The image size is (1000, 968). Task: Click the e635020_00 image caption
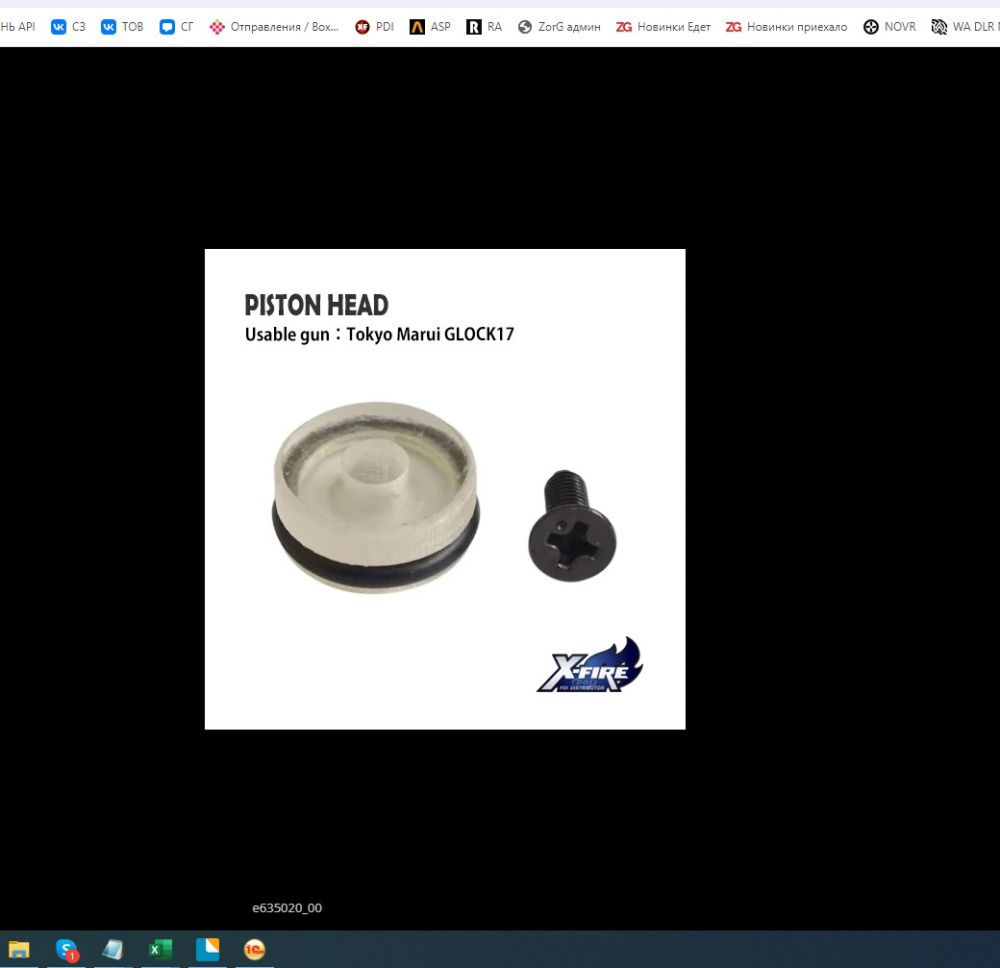287,908
